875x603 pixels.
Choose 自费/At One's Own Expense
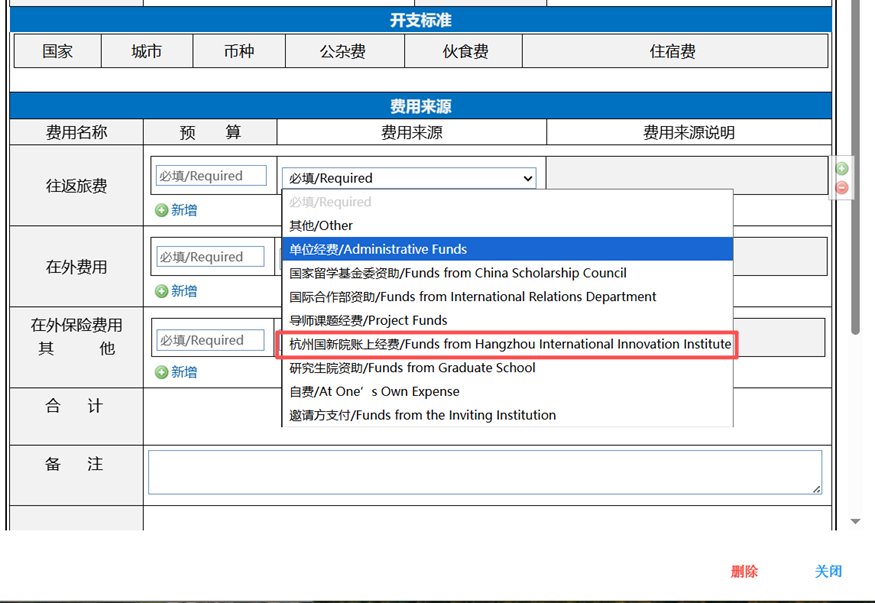coord(374,392)
